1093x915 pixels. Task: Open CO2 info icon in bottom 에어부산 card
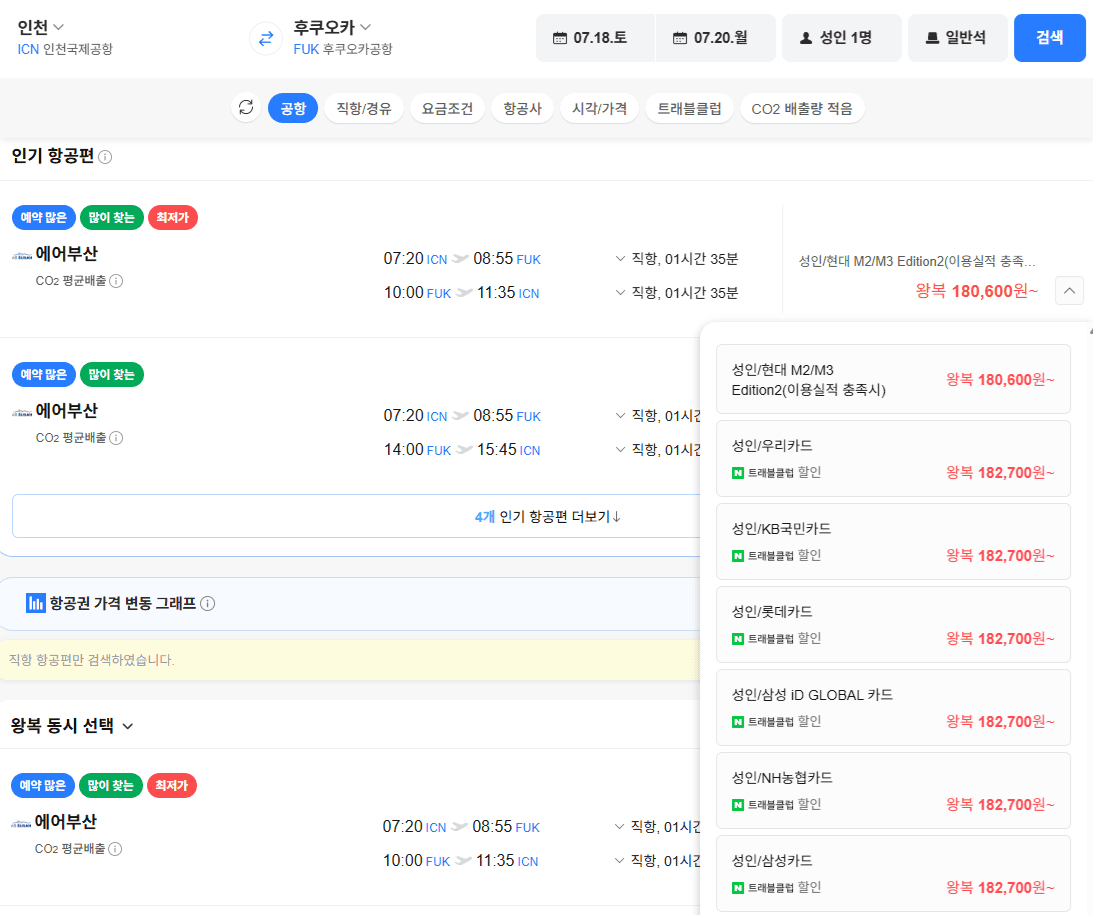(x=115, y=849)
